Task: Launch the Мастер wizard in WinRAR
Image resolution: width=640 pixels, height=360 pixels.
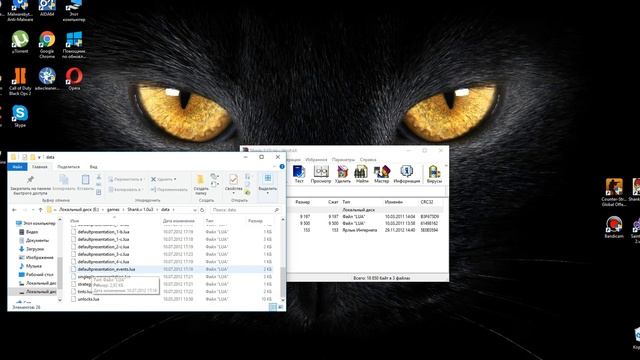Action: (382, 174)
